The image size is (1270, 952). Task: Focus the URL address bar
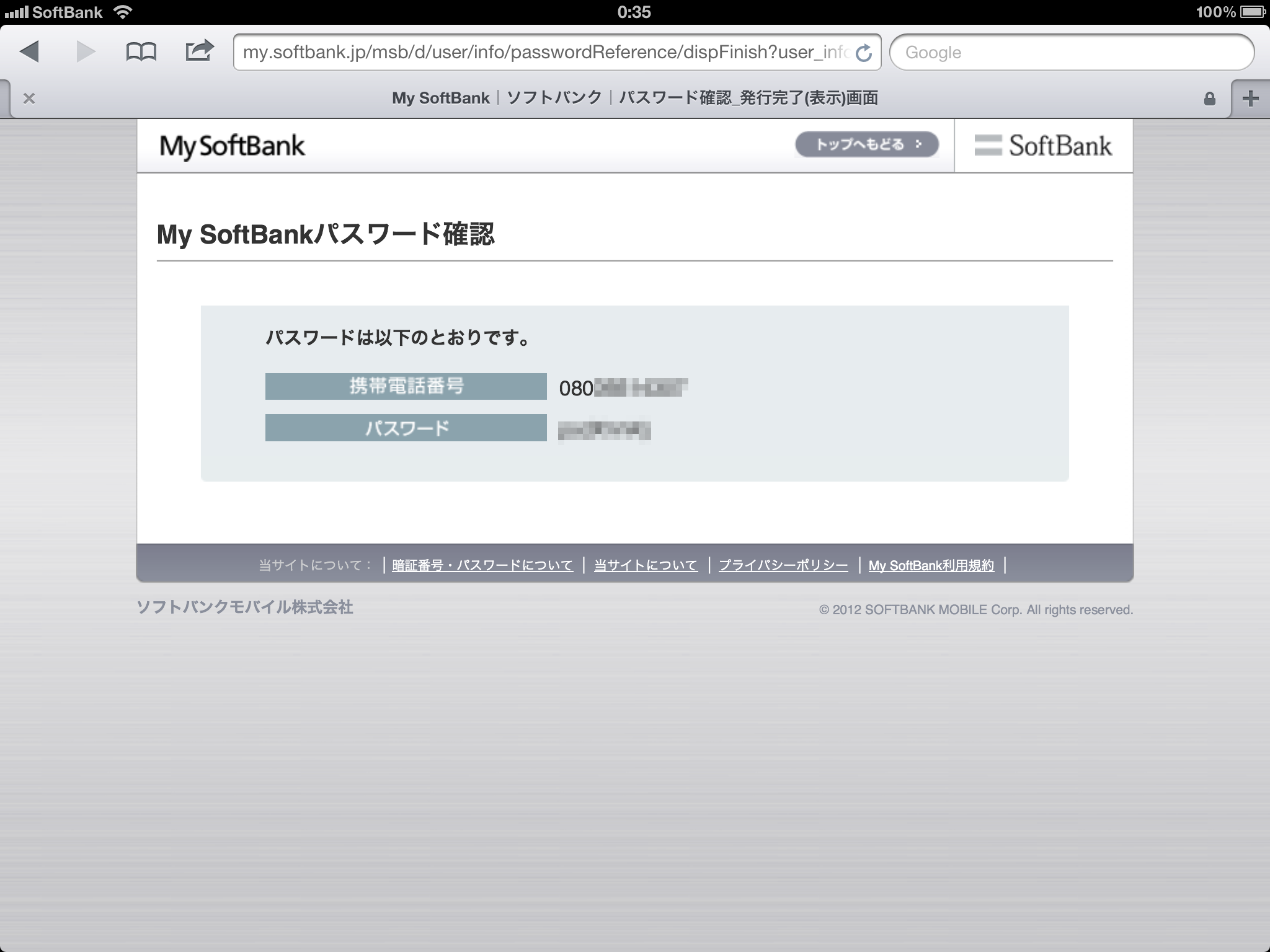(x=557, y=52)
